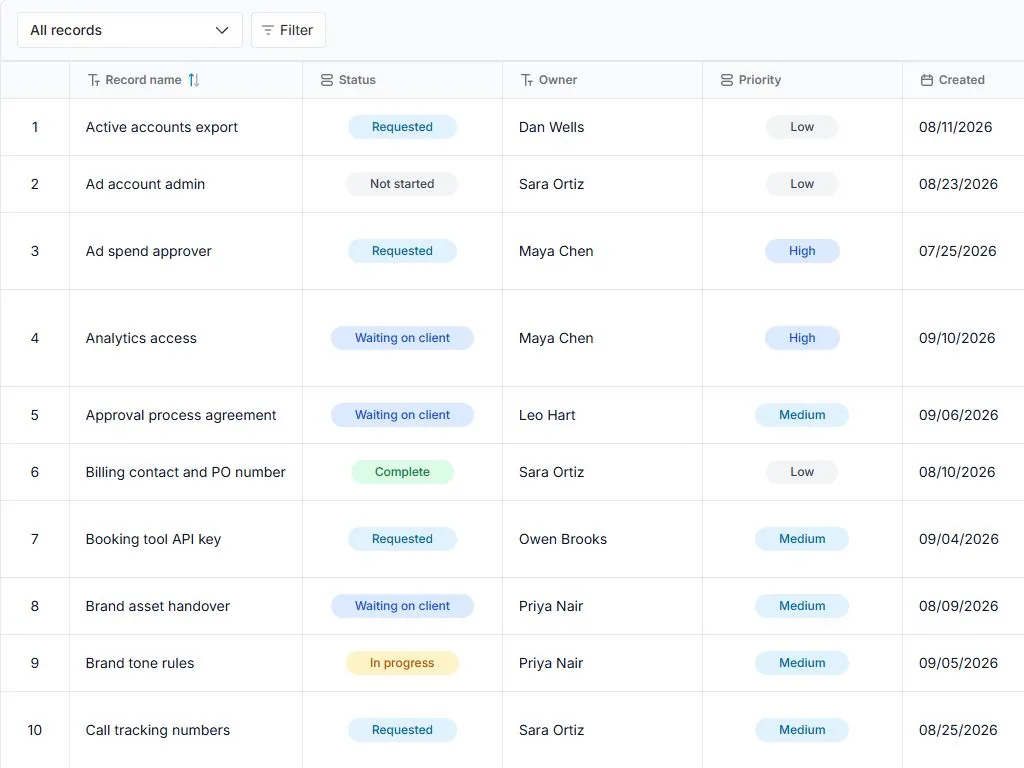Open the Ad account admin record
Viewport: 1024px width, 768px height.
pyautogui.click(x=145, y=184)
